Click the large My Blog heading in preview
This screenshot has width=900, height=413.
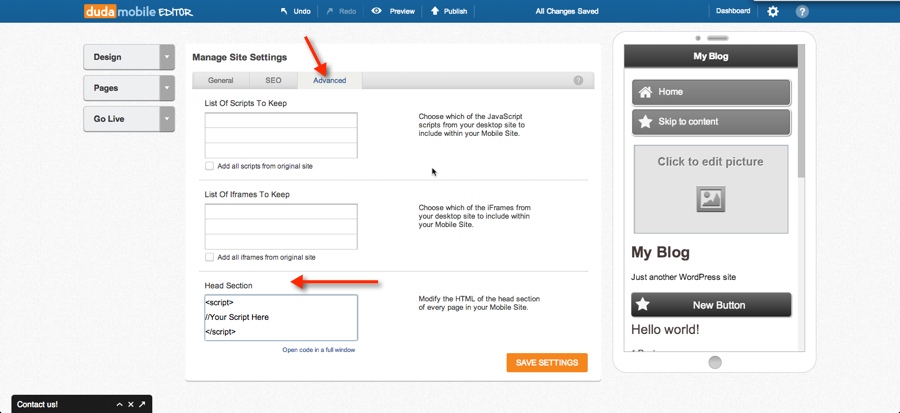tap(660, 252)
